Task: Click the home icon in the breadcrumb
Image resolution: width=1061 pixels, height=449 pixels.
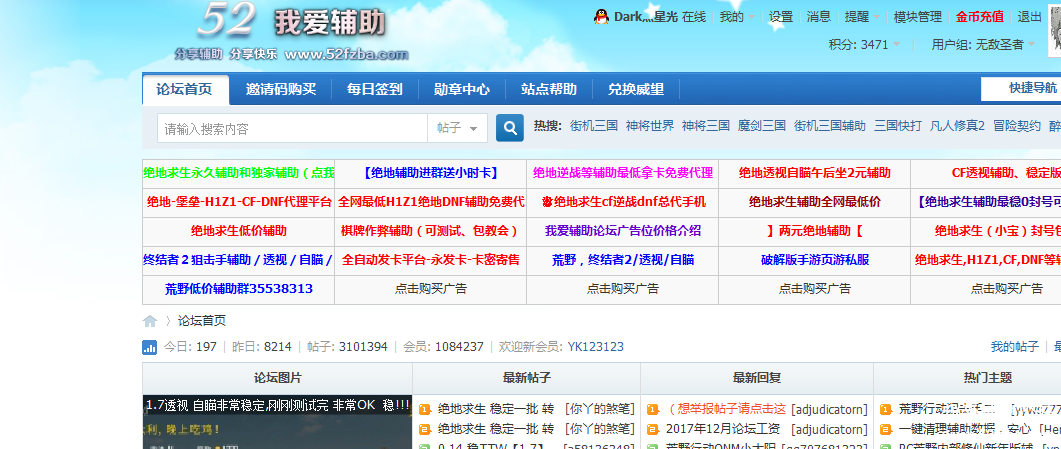Action: 150,321
